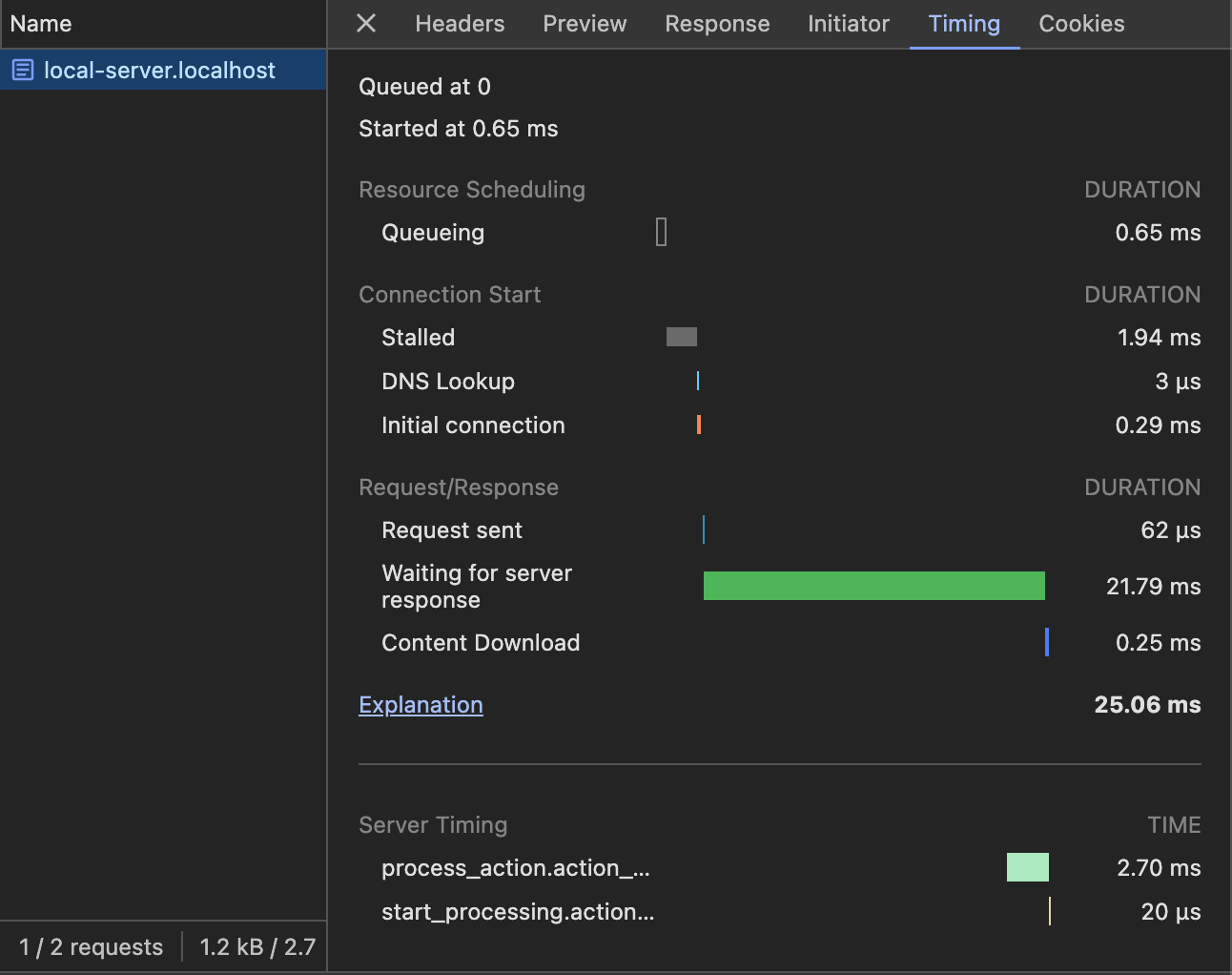Click the document icon beside local-server.localhost
This screenshot has width=1232, height=975.
click(x=23, y=71)
